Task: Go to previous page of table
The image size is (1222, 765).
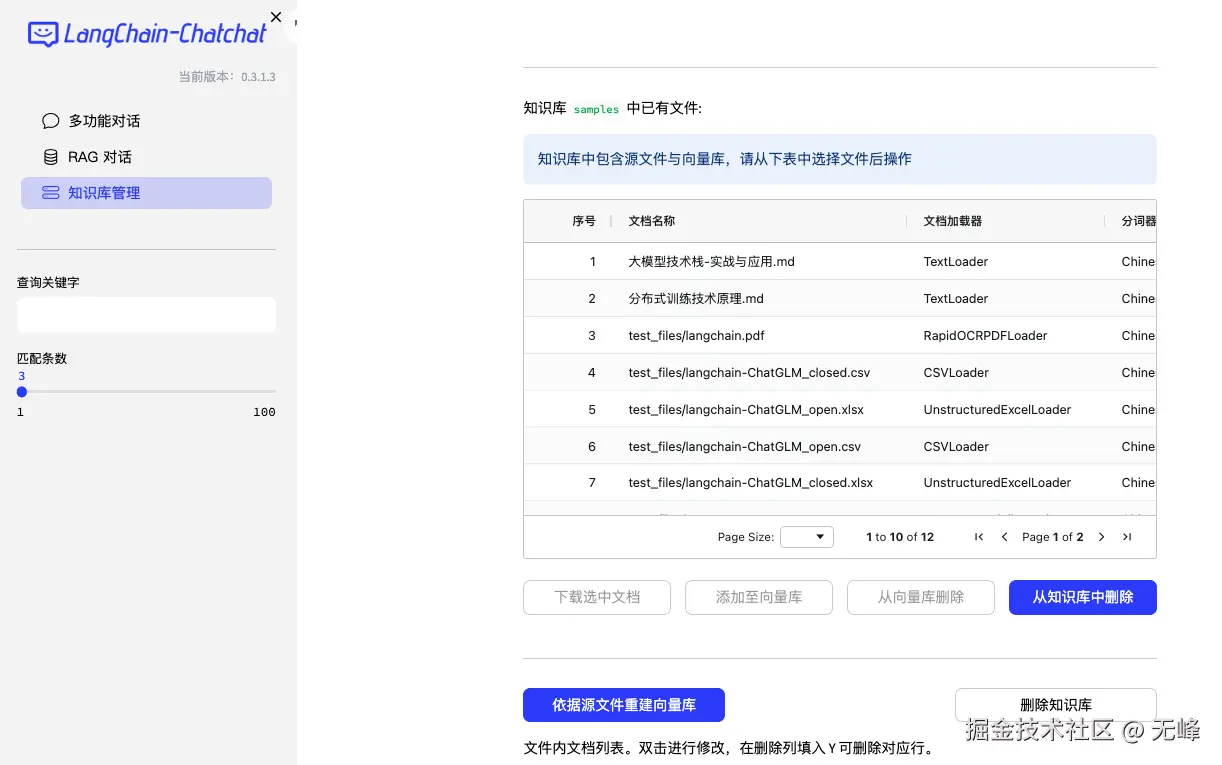Action: click(1005, 537)
